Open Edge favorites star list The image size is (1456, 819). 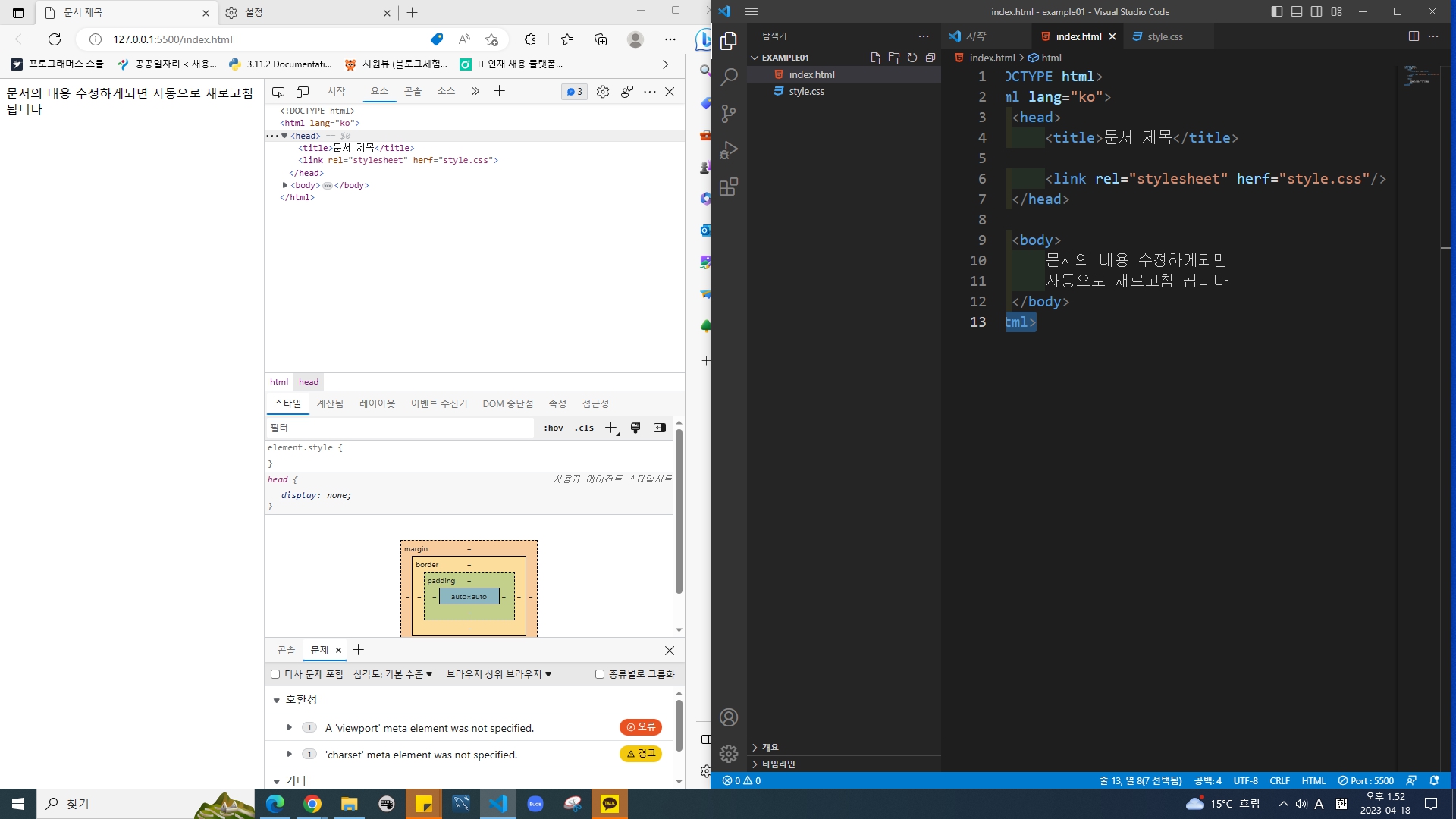[567, 39]
